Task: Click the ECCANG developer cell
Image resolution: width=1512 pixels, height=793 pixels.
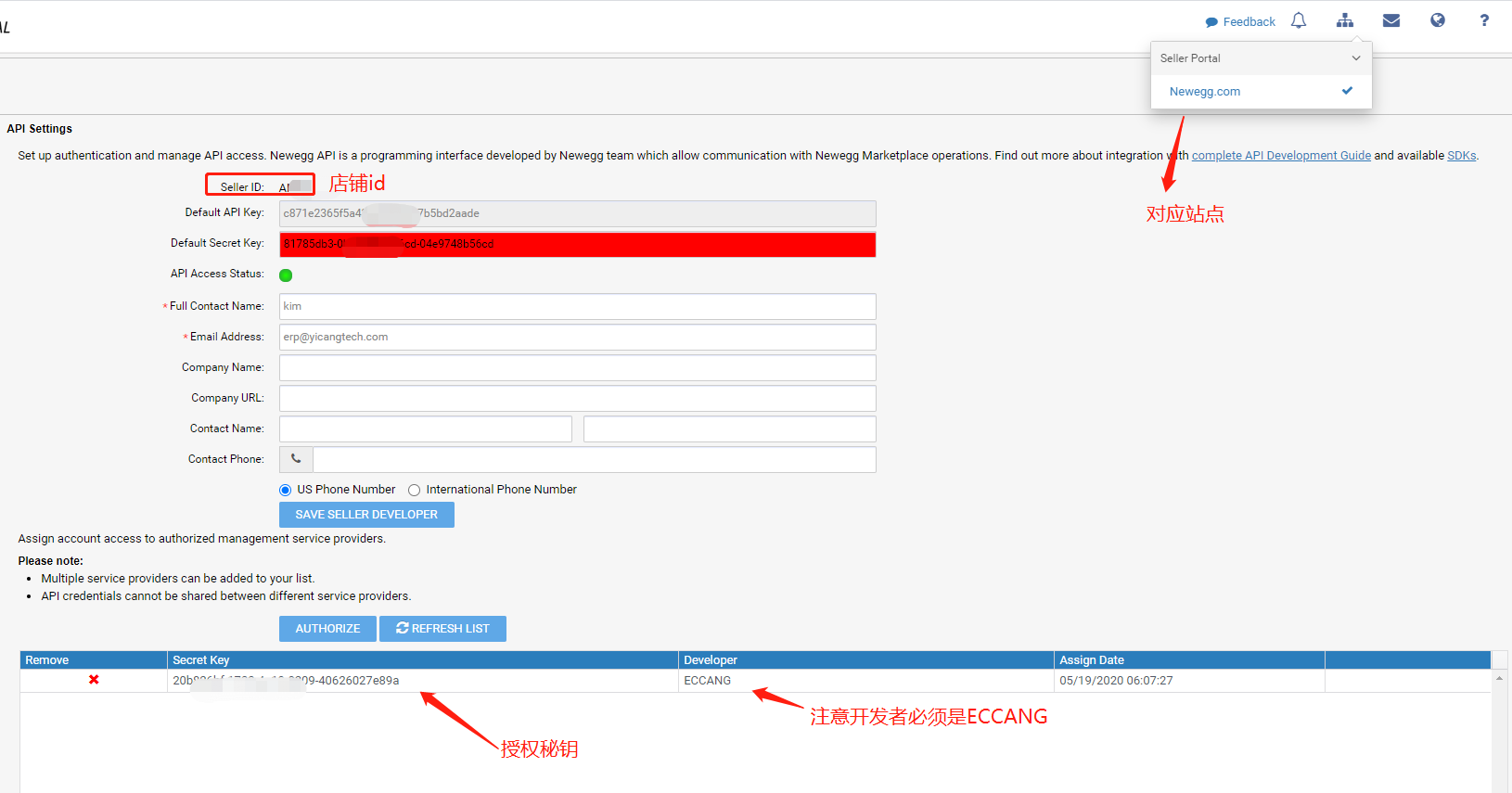Action: pyautogui.click(x=865, y=681)
